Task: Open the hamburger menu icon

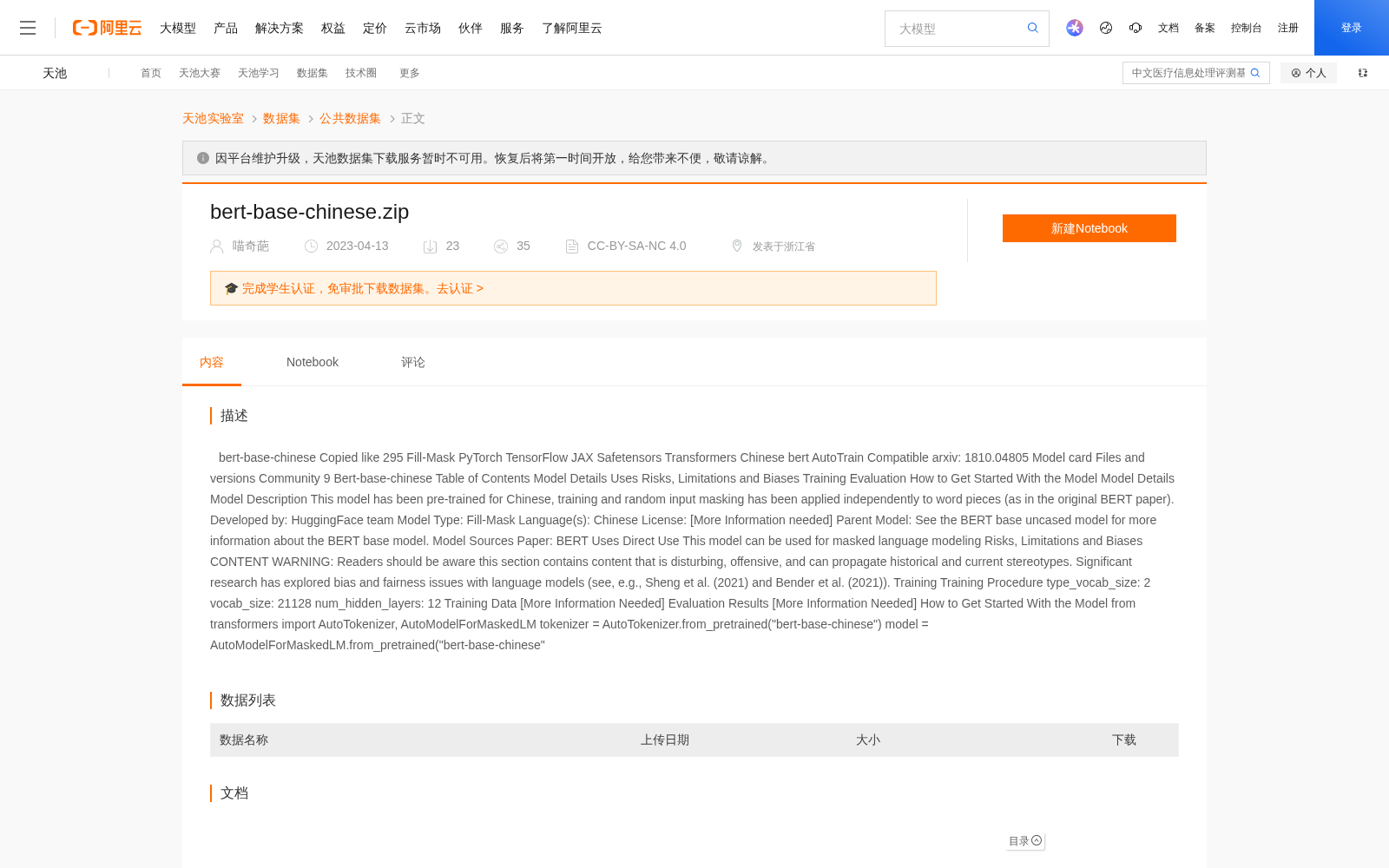Action: tap(28, 28)
